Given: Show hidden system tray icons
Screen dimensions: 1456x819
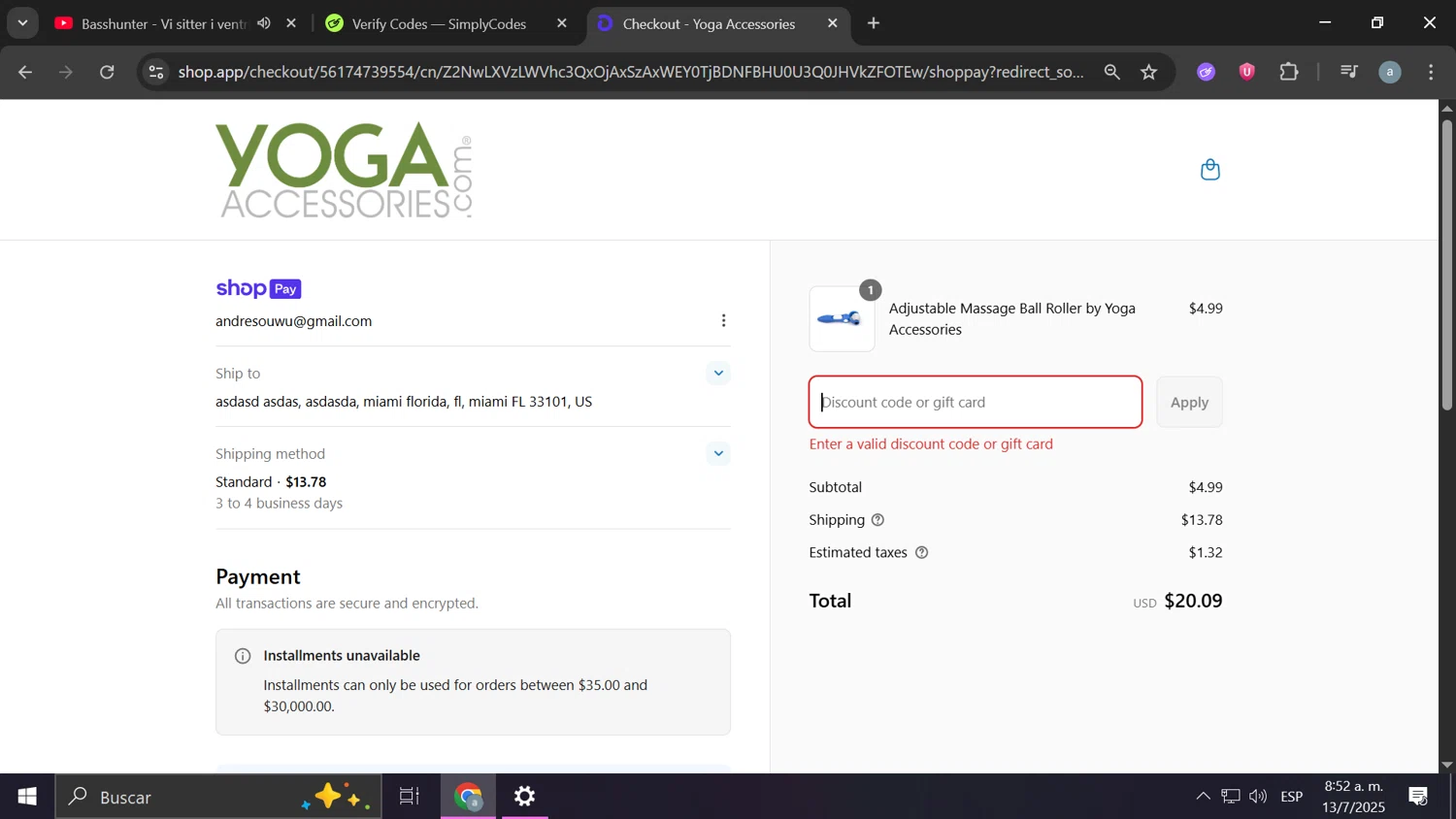Looking at the screenshot, I should (x=1203, y=797).
